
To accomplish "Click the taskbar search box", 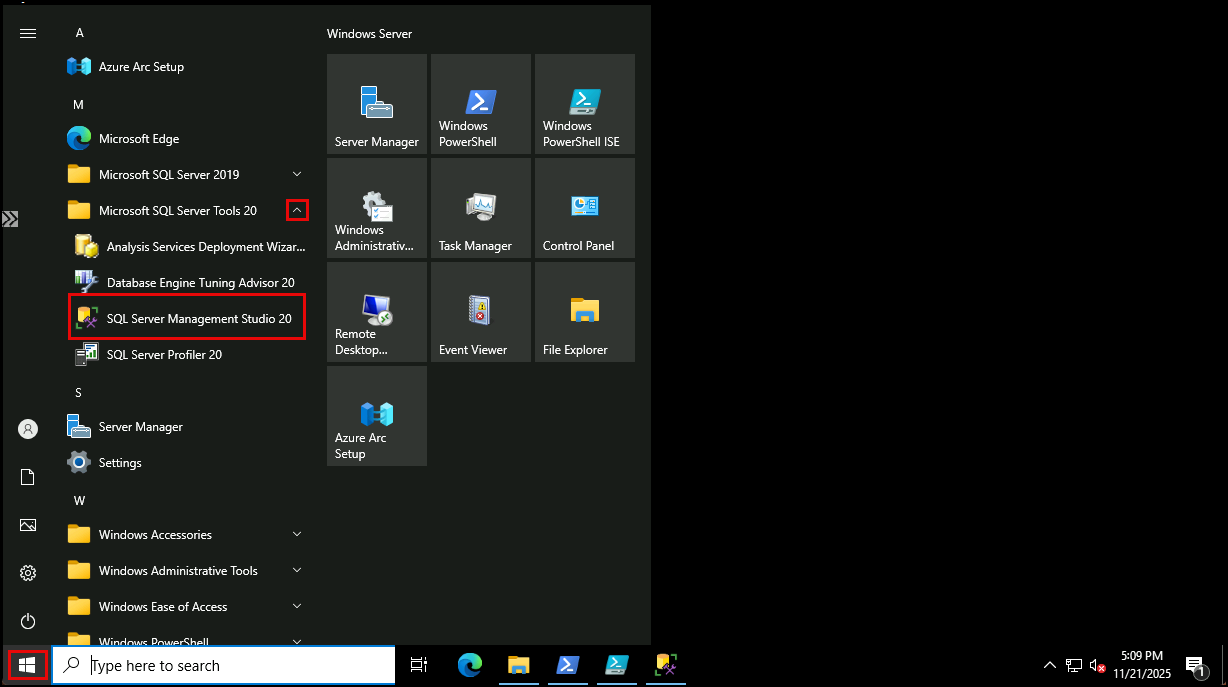I will [x=222, y=665].
